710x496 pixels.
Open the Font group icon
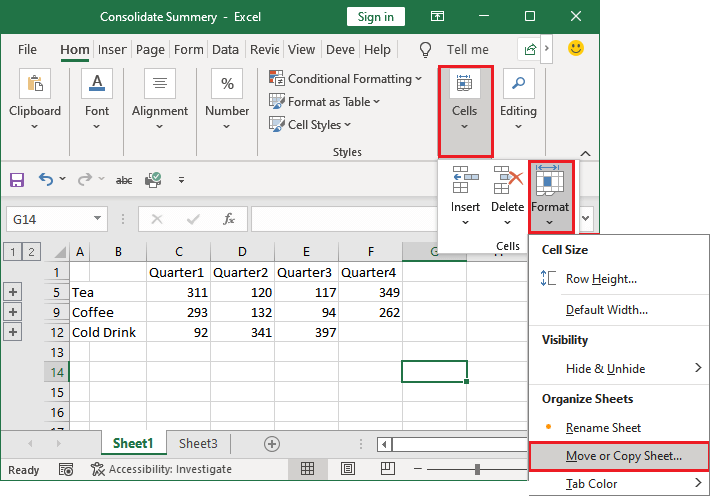[97, 83]
